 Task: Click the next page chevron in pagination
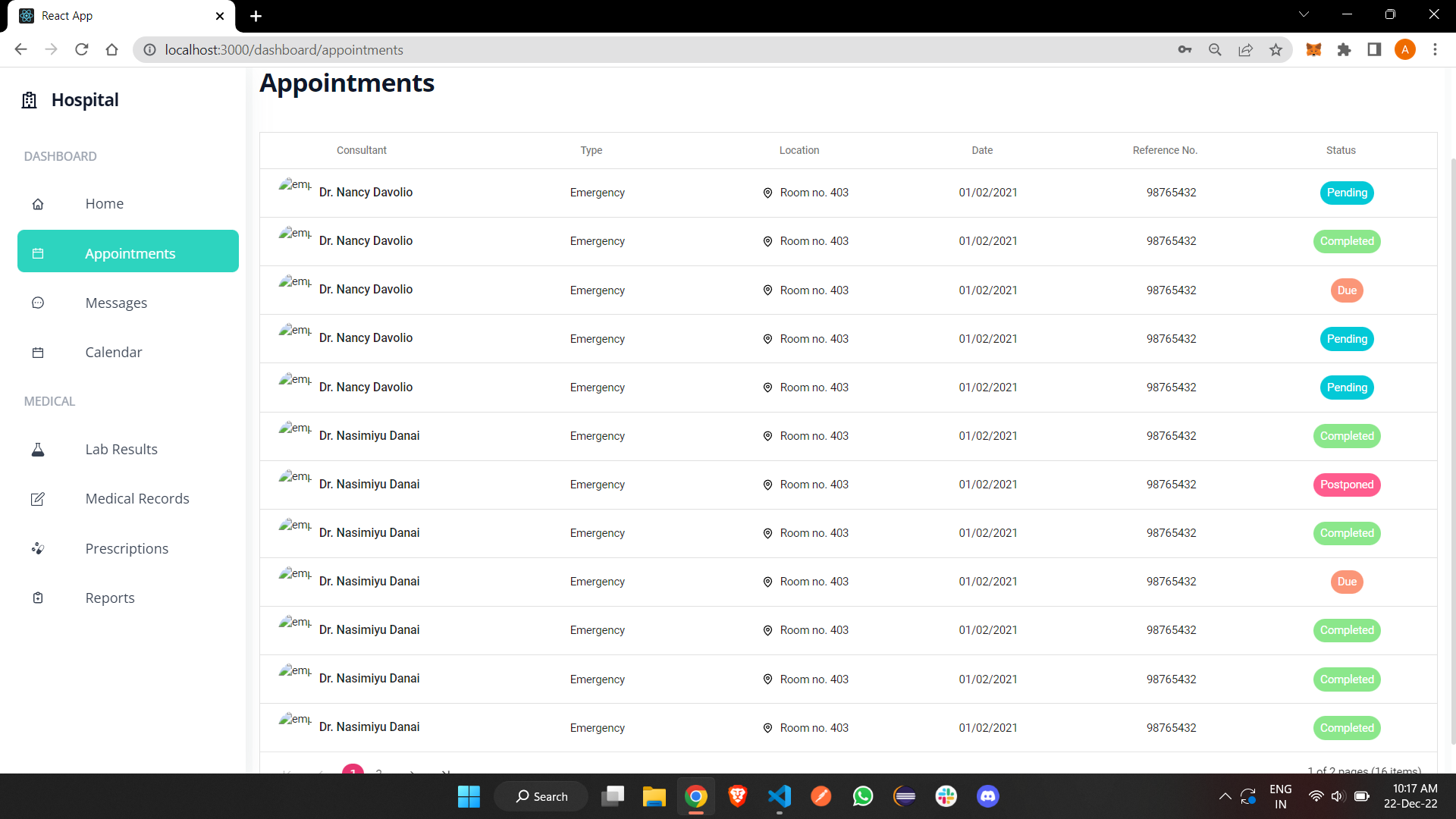(x=411, y=772)
